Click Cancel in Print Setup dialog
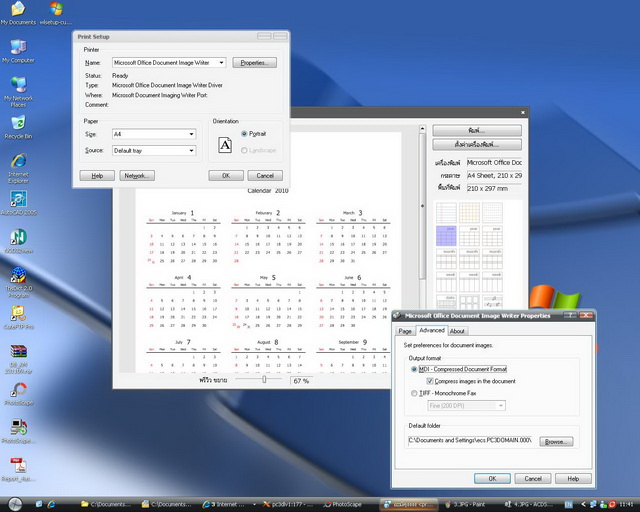The image size is (640, 512). [x=265, y=176]
